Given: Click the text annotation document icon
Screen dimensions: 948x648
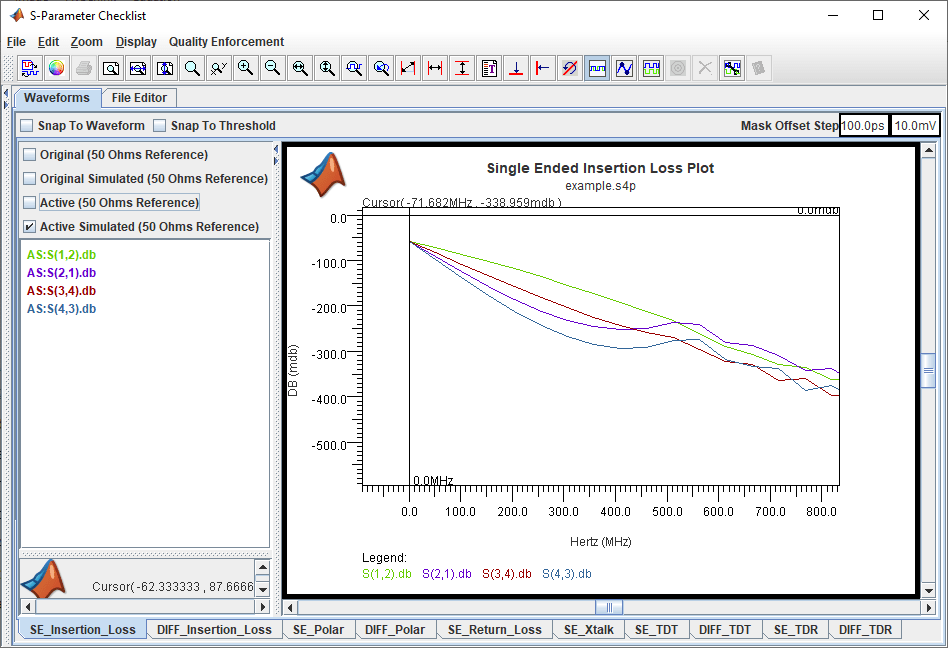Looking at the screenshot, I should coord(489,68).
